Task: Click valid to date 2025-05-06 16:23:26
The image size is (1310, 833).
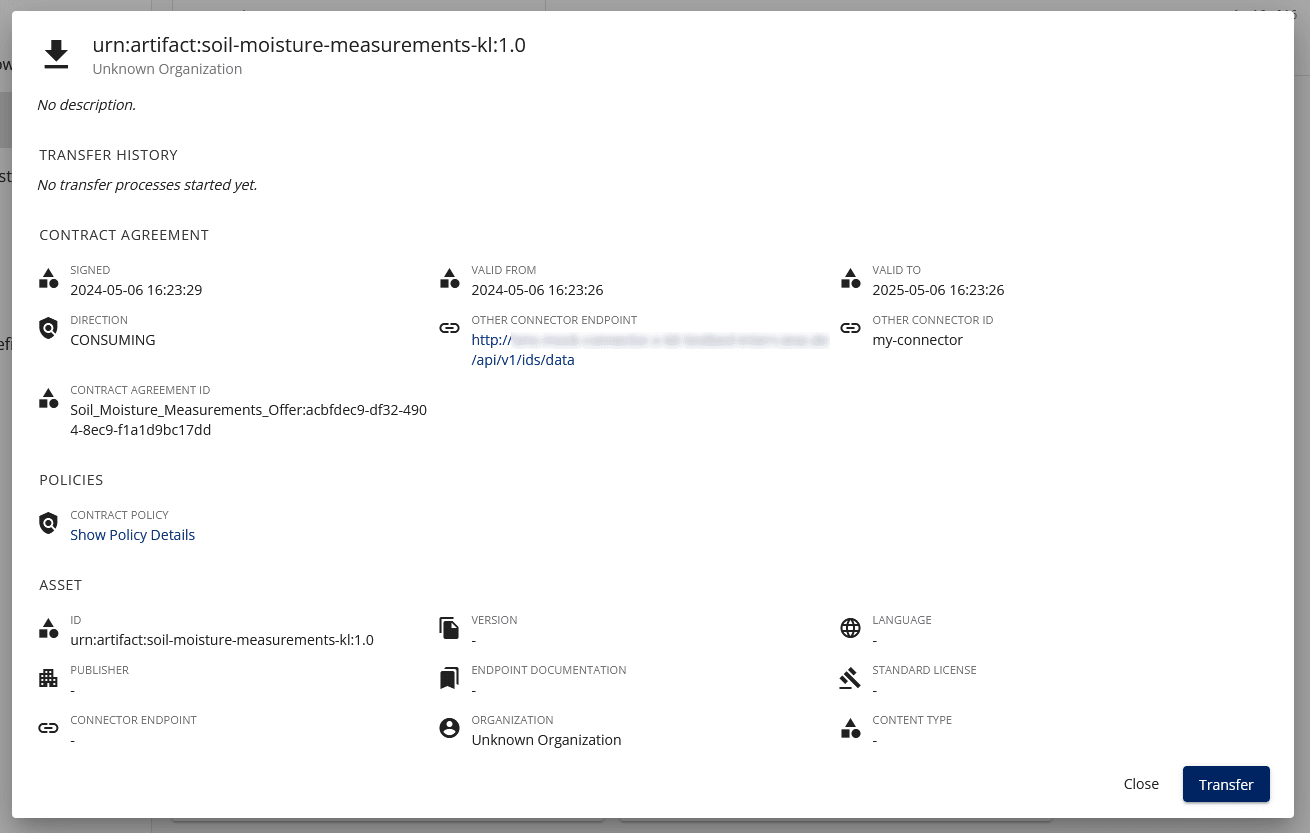Action: coord(938,290)
